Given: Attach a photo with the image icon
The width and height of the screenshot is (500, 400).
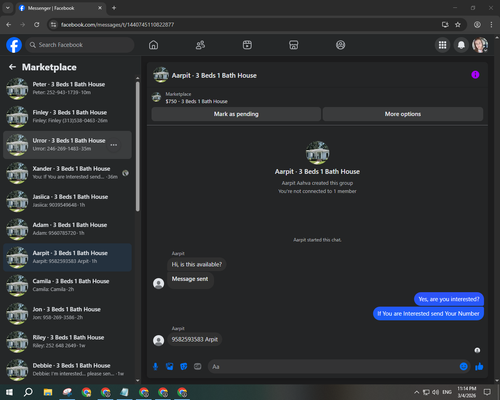Looking at the screenshot, I should pos(169,367).
